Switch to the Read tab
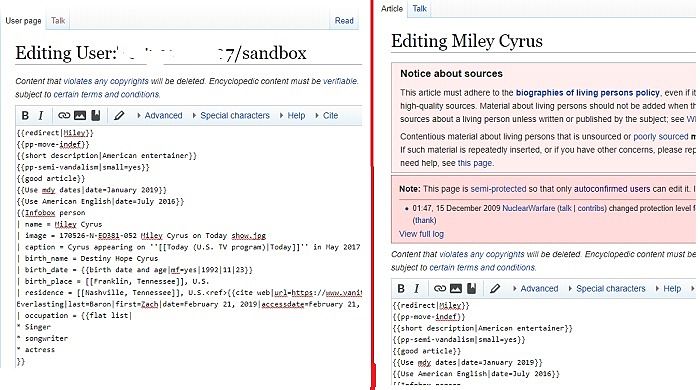This screenshot has width=700, height=390. (344, 21)
